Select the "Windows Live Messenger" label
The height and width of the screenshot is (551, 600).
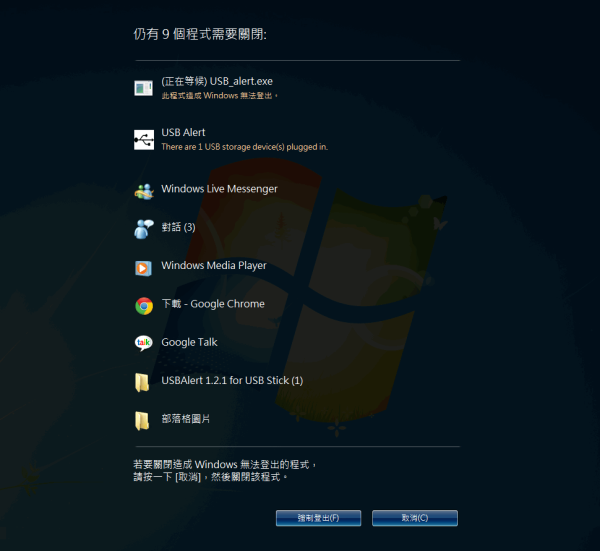[219, 189]
